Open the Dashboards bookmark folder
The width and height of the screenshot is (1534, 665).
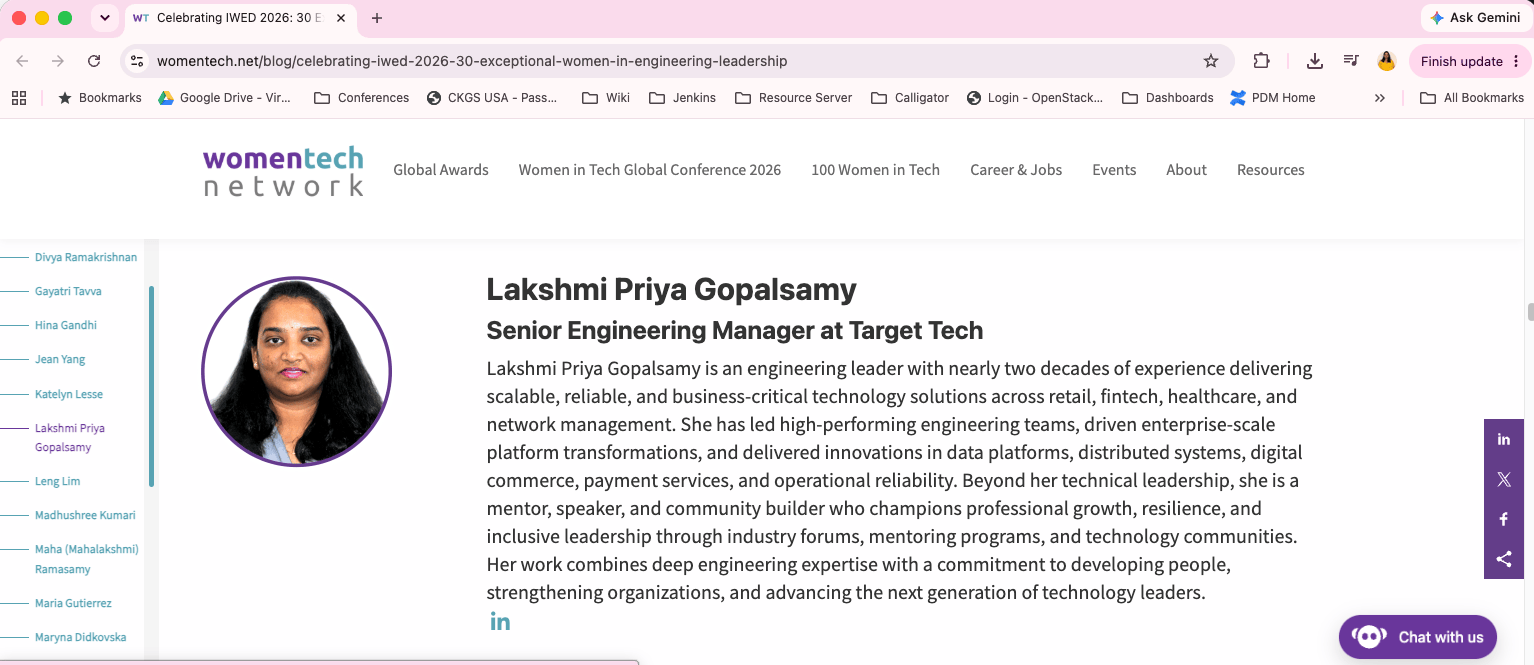[x=1168, y=97]
